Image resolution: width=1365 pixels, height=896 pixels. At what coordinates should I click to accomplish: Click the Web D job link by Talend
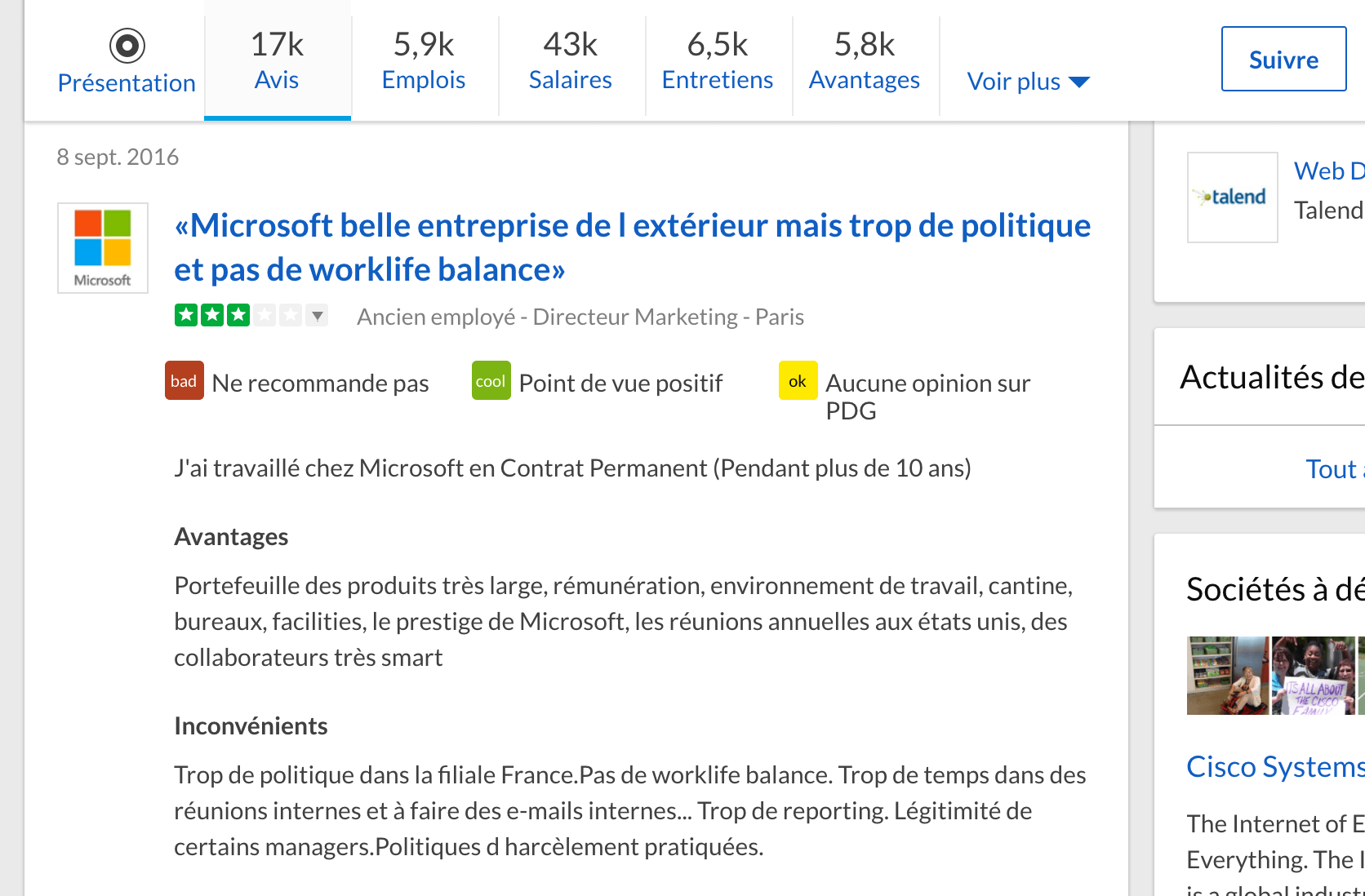point(1329,171)
